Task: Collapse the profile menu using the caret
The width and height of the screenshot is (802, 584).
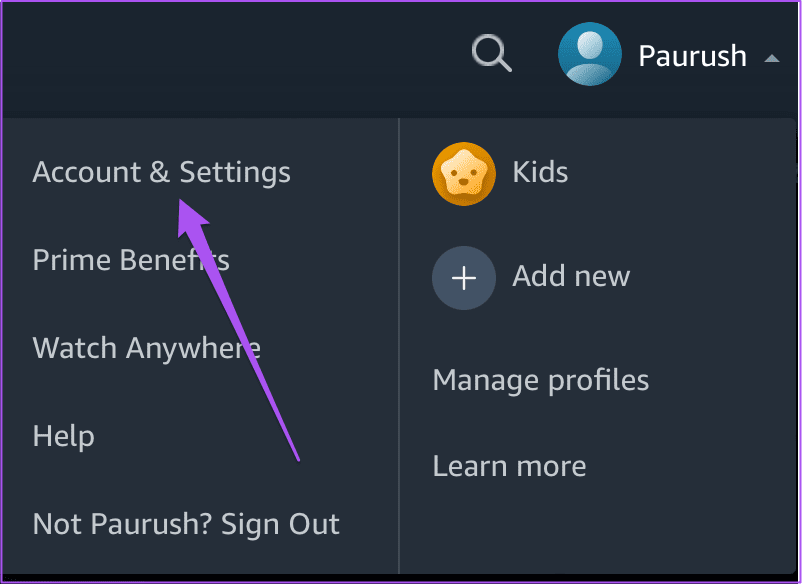Action: (771, 58)
